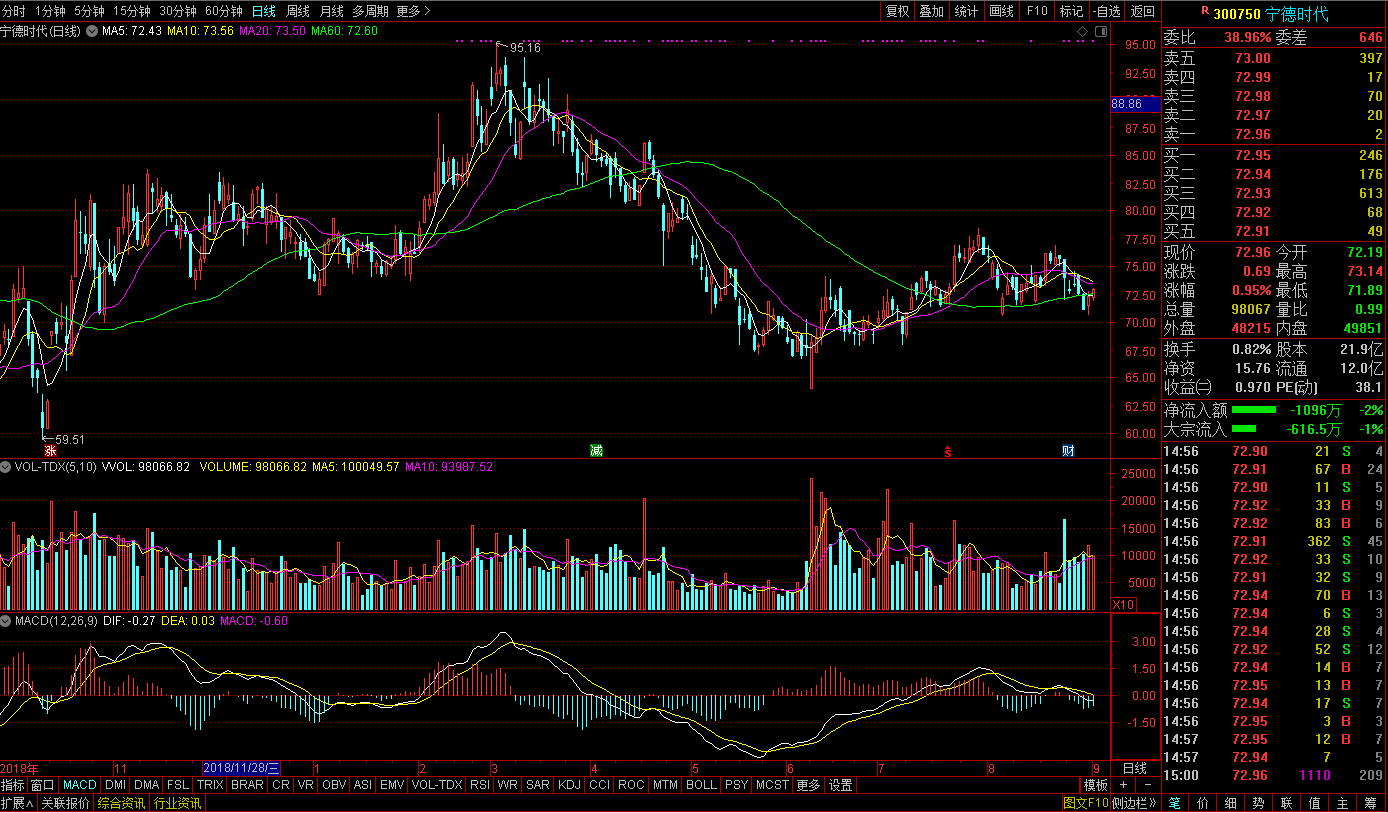Screen dimensions: 1388x813
Task: Toggle the side panel icon beside the diamond
Action: [x=1100, y=32]
